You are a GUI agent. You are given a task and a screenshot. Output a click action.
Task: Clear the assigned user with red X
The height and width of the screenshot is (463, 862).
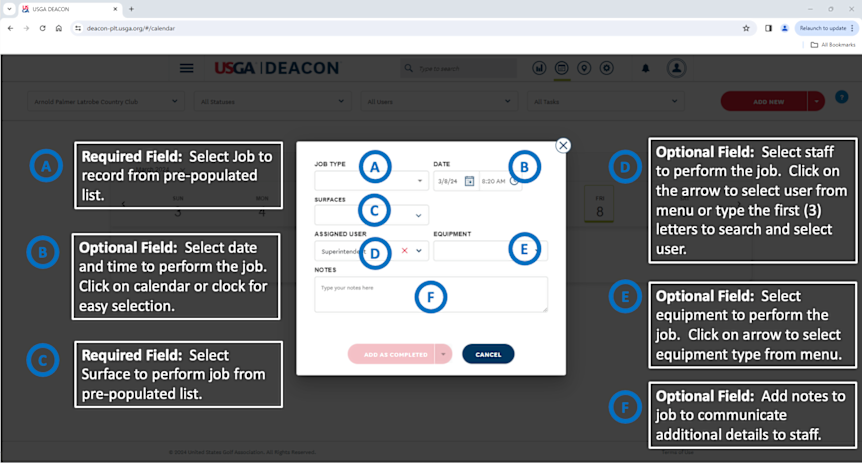405,251
